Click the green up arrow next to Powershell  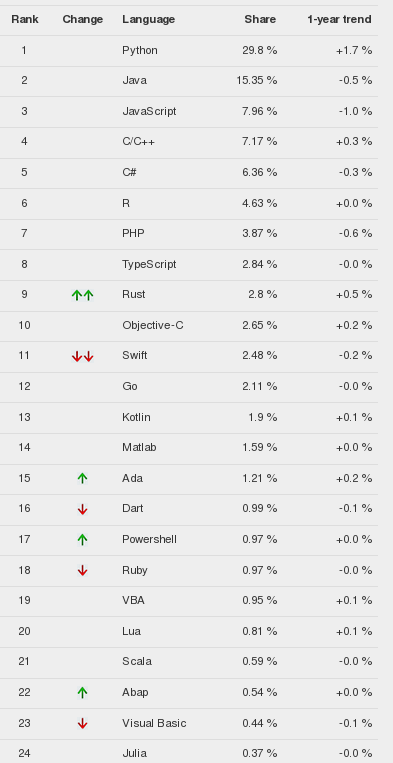coord(82,540)
